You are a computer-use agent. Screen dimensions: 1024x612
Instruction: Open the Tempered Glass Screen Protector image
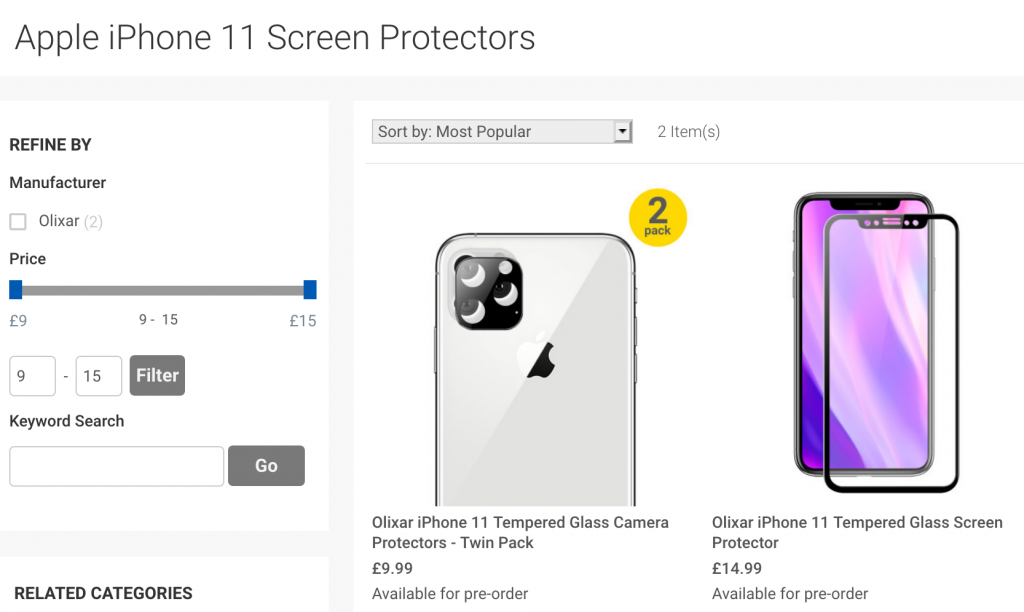875,343
